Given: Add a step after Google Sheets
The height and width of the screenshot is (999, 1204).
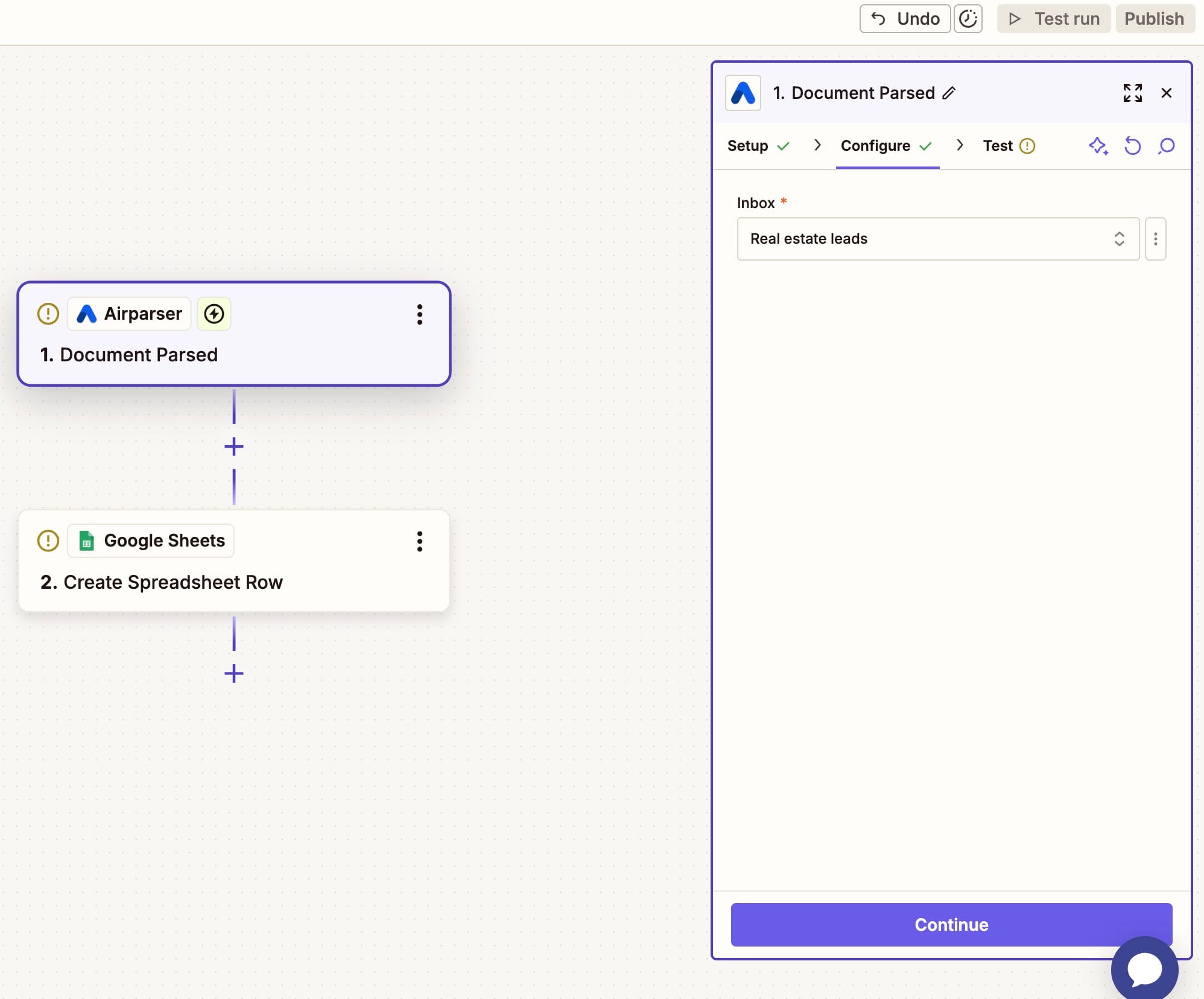Looking at the screenshot, I should coord(234,674).
